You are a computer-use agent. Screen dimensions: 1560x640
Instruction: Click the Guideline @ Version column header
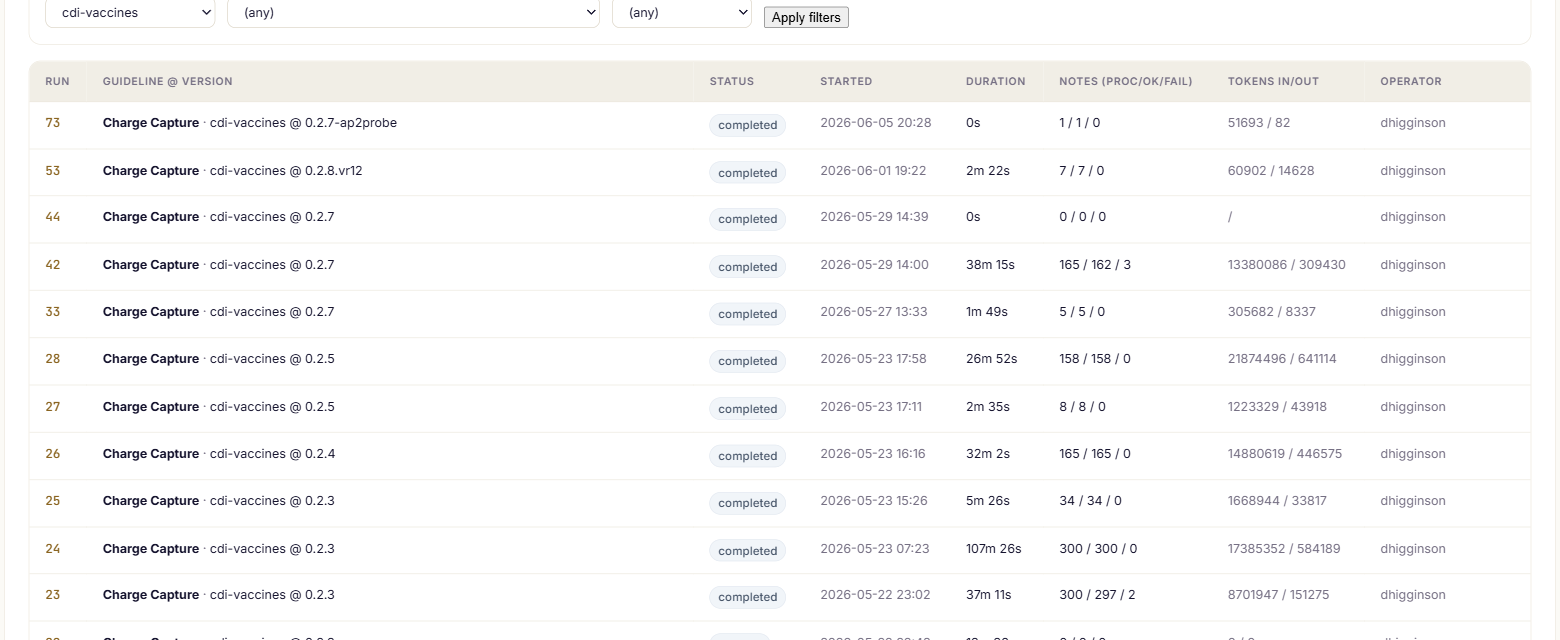pos(167,81)
